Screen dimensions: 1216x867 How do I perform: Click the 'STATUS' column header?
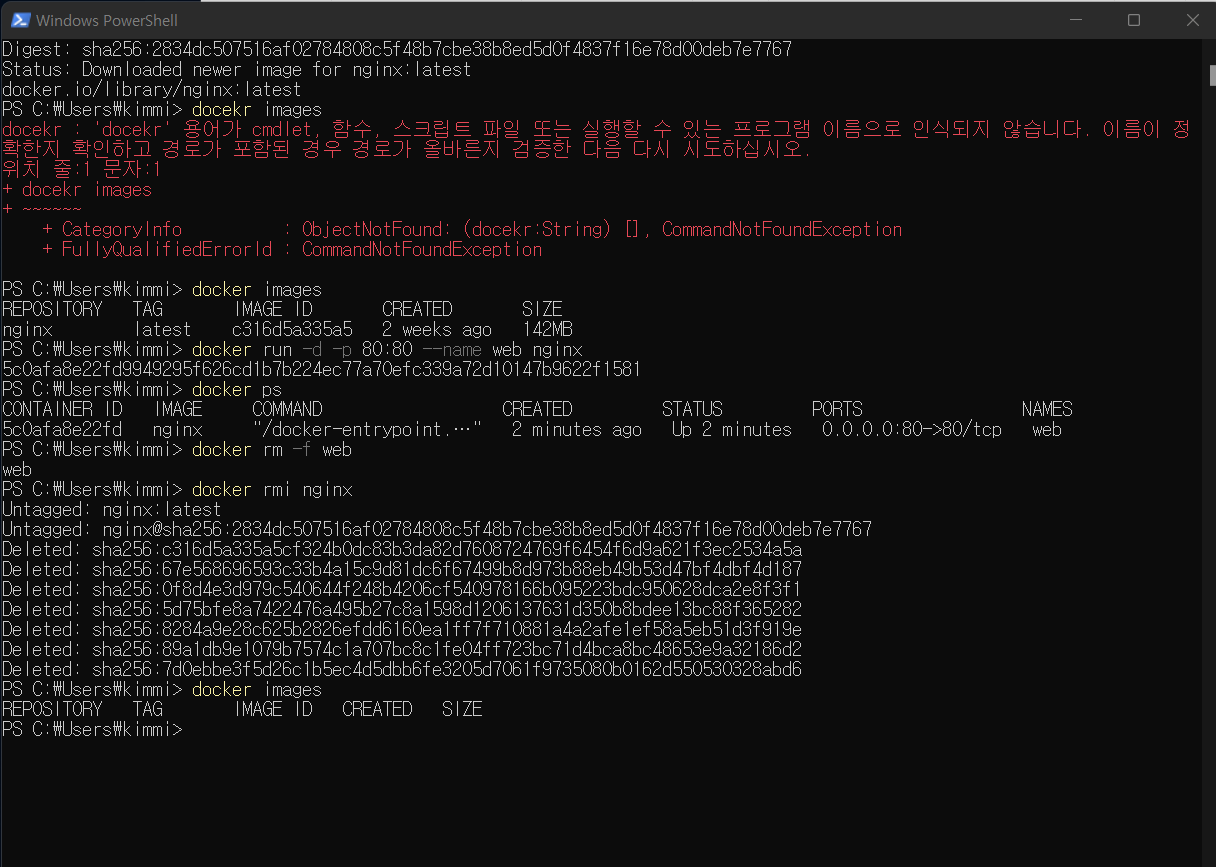tap(692, 409)
